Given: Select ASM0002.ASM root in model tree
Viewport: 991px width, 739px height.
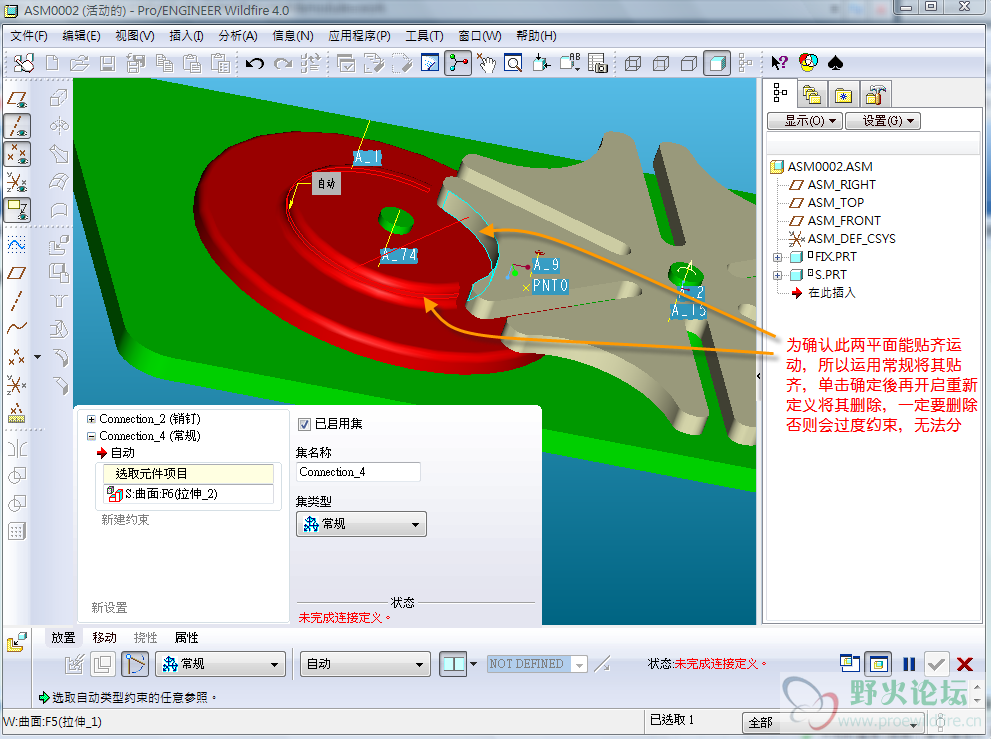Looking at the screenshot, I should click(x=830, y=167).
